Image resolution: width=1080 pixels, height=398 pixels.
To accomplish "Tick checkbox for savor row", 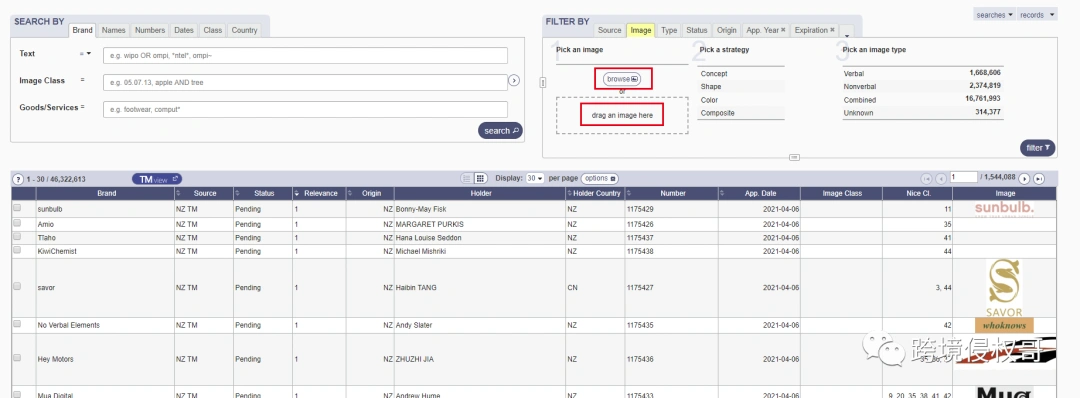I will click(x=17, y=286).
